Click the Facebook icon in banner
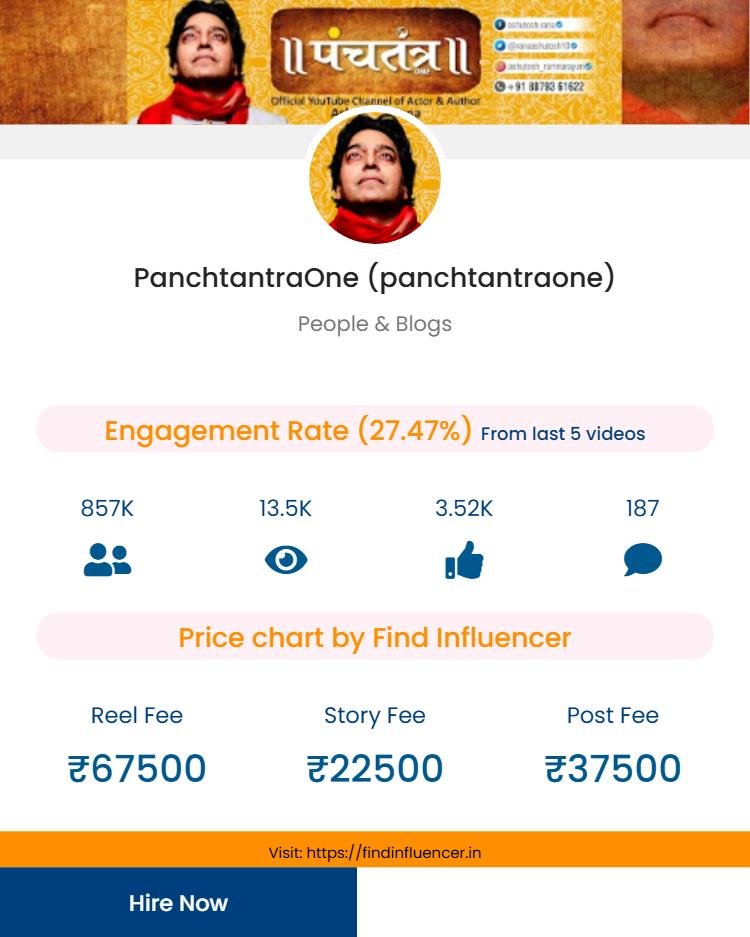750x937 pixels. pos(500,25)
